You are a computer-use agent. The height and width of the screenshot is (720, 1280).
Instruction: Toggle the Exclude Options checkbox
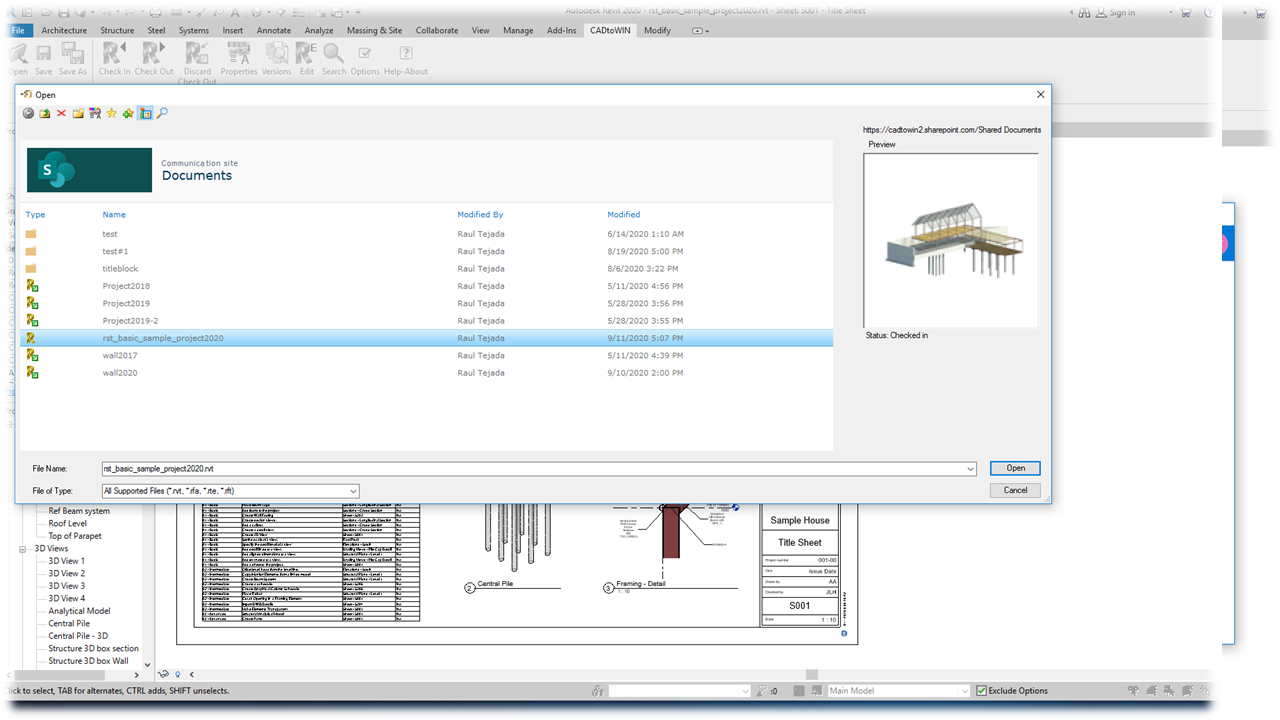tap(982, 691)
